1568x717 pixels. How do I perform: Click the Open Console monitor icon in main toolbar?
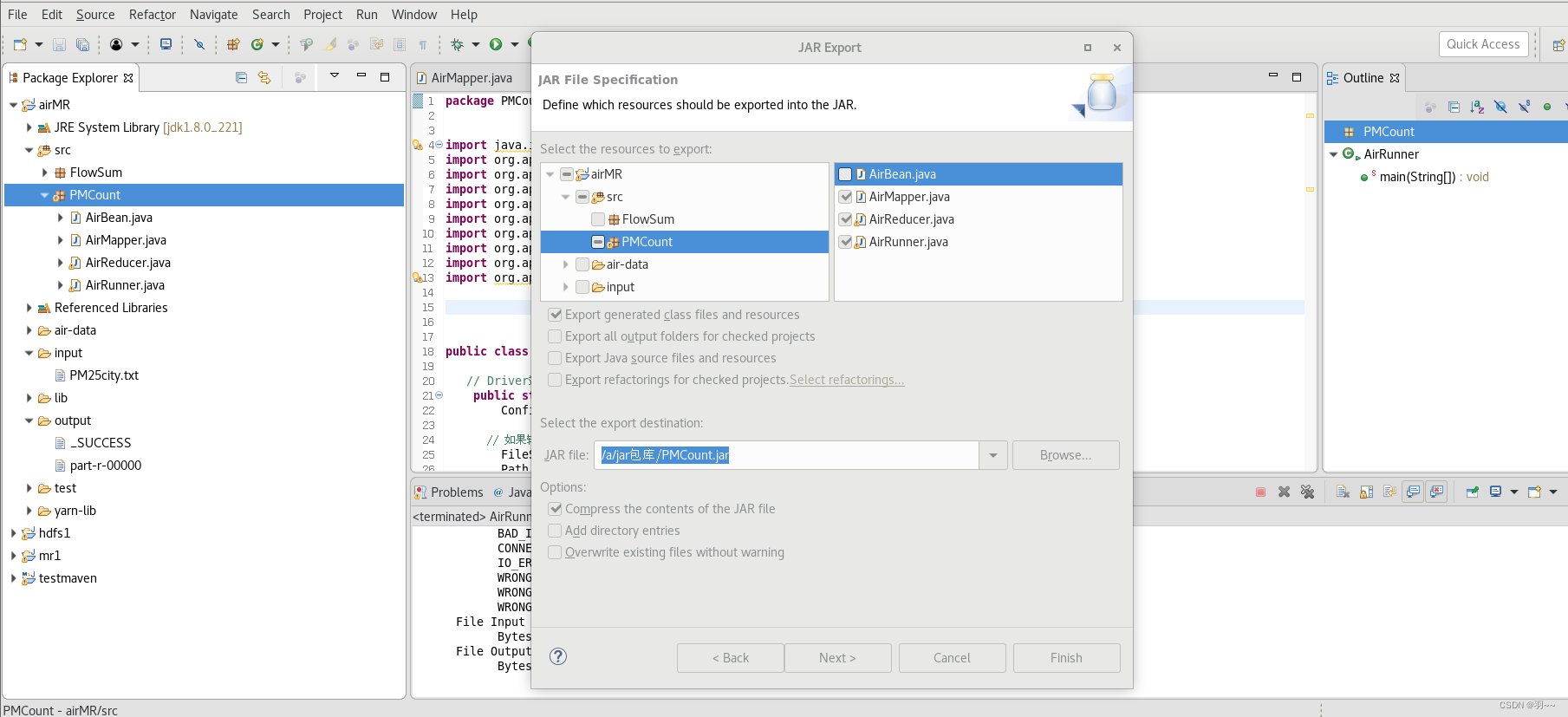tap(166, 44)
